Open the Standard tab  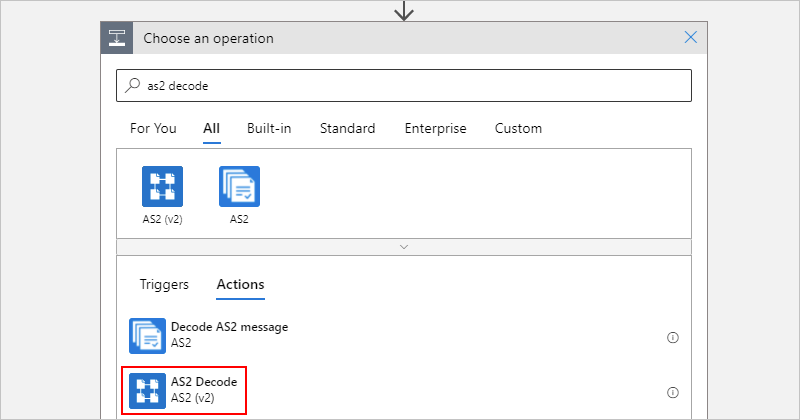[x=347, y=128]
